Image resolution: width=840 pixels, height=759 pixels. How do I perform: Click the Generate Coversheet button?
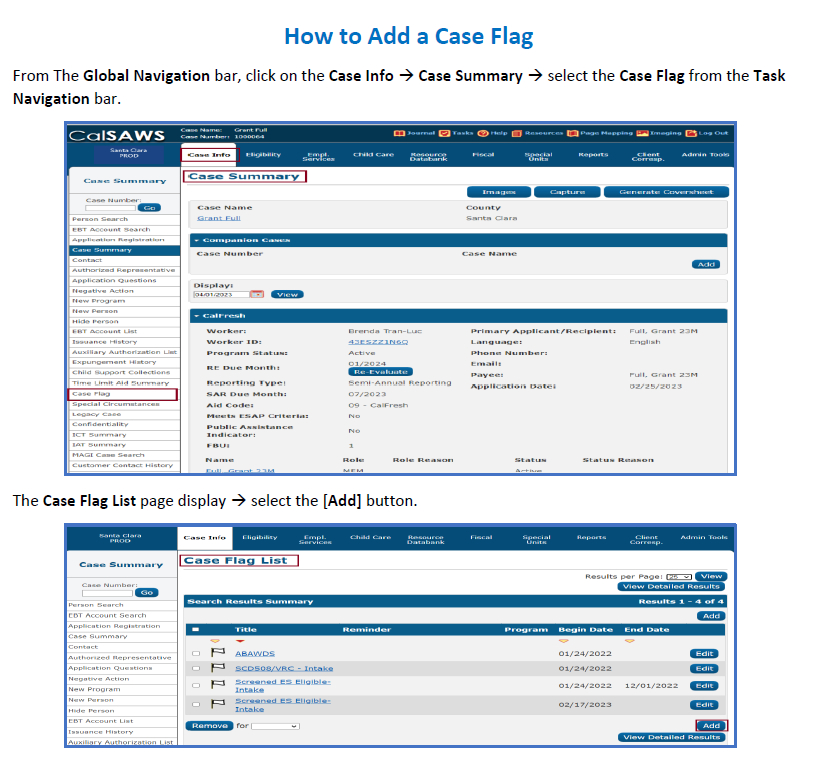click(x=666, y=192)
